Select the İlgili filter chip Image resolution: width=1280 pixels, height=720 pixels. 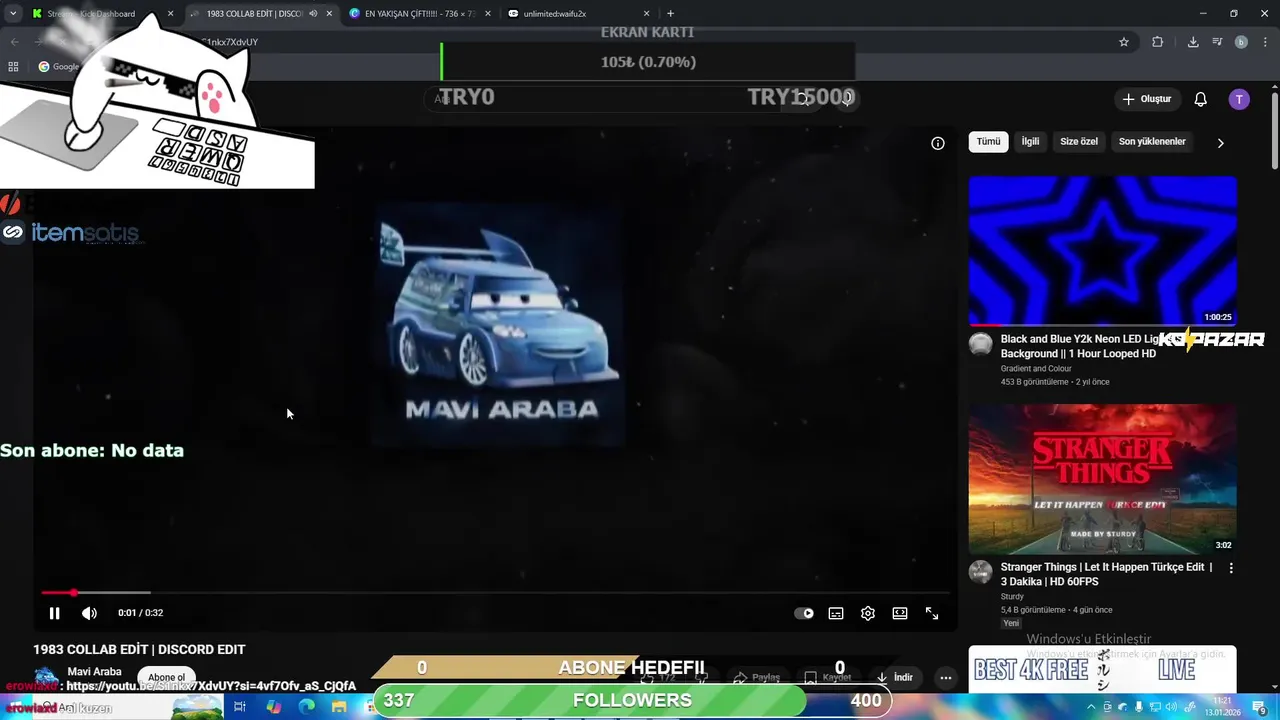(1030, 142)
